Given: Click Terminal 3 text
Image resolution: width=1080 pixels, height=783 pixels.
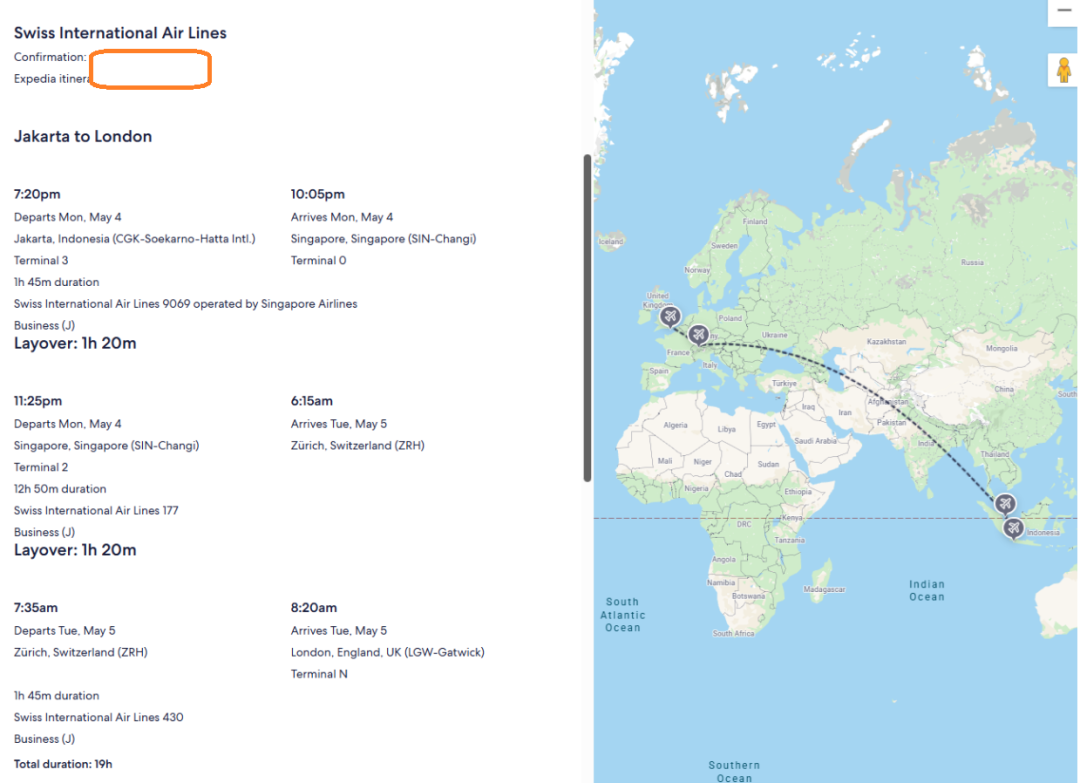Looking at the screenshot, I should [41, 260].
